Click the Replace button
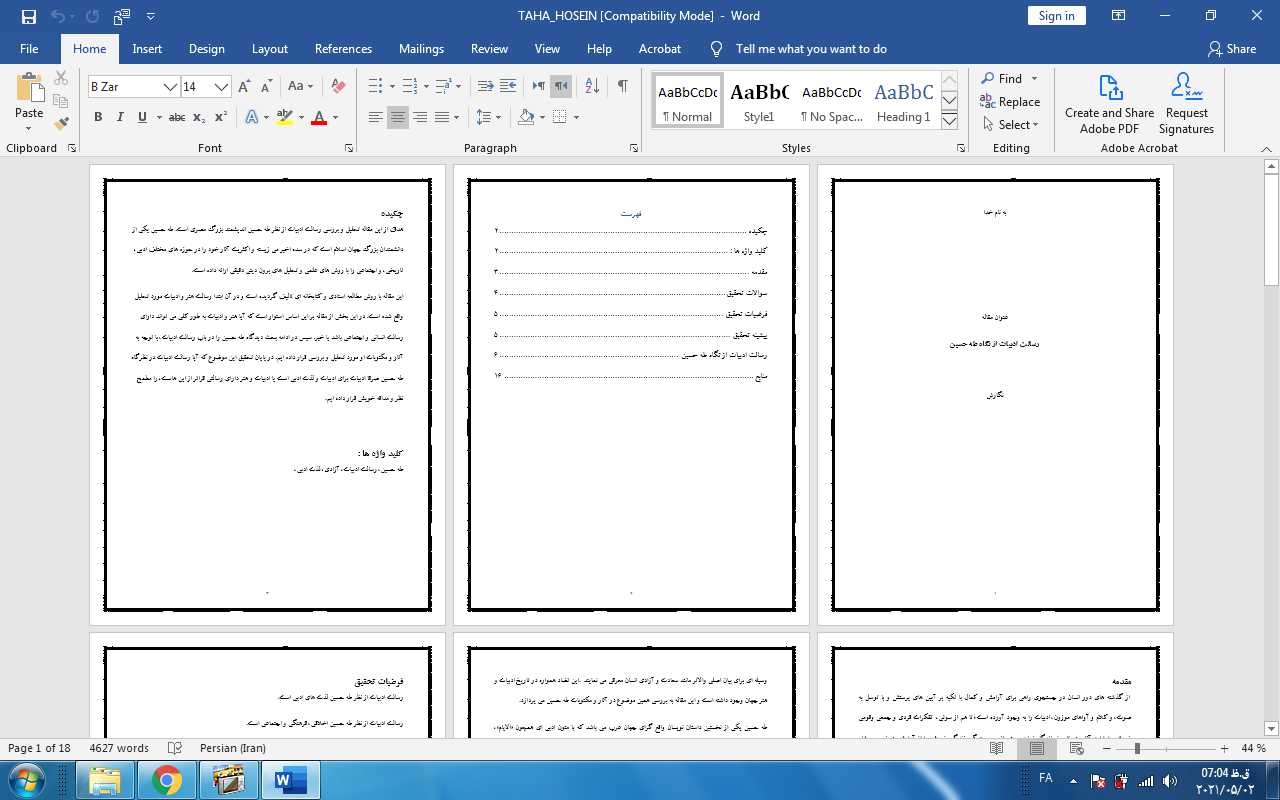The width and height of the screenshot is (1280, 800). point(1010,102)
